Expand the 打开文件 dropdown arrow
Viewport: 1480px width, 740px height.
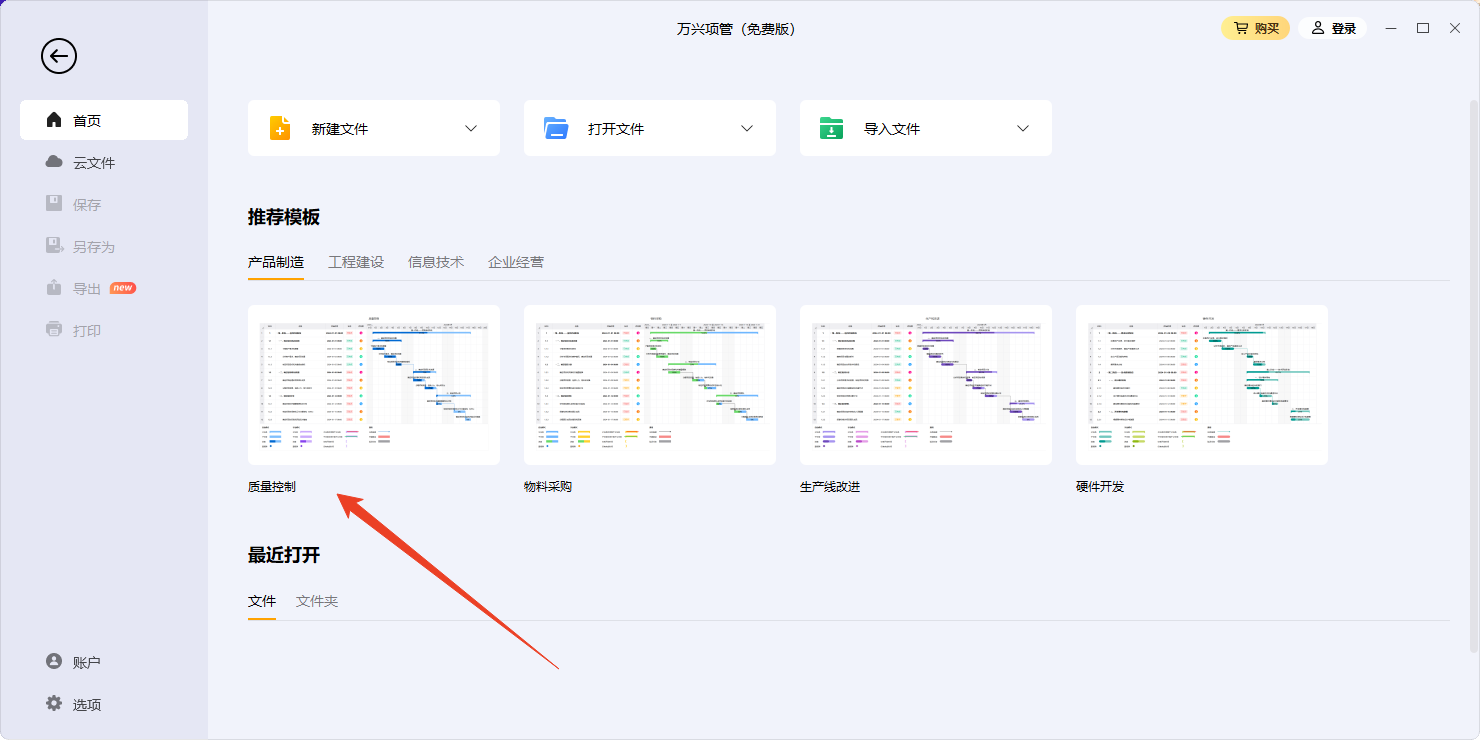[747, 128]
